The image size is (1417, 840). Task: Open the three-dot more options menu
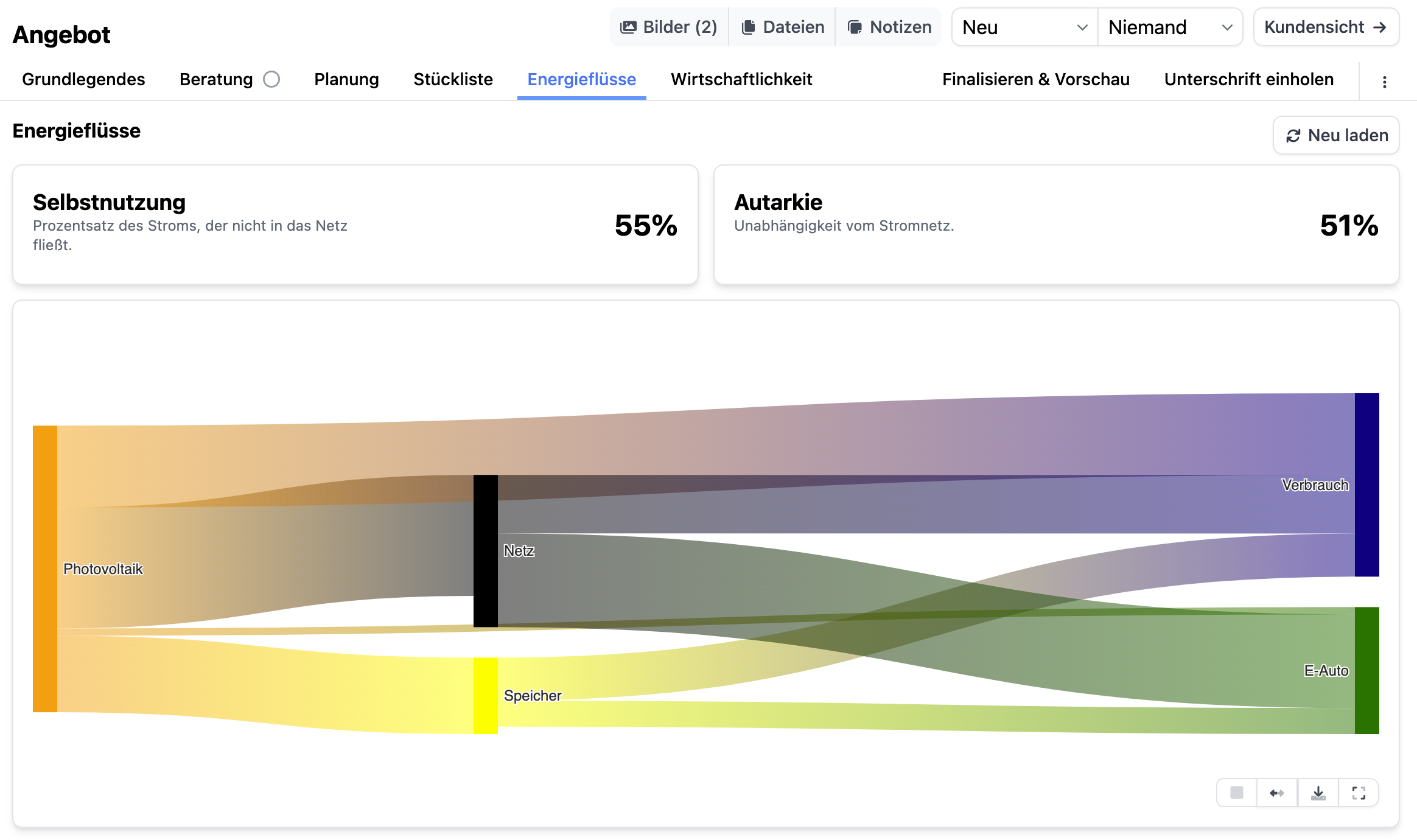coord(1384,82)
